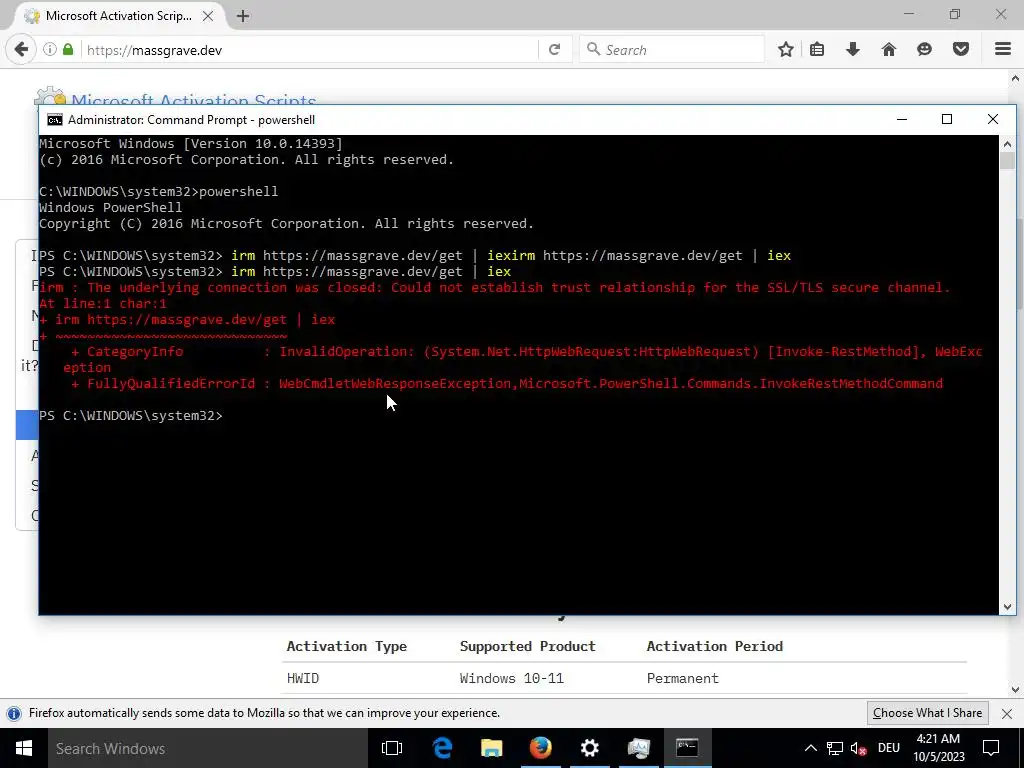
Task: Minimize the Command Prompt window
Action: [x=902, y=120]
